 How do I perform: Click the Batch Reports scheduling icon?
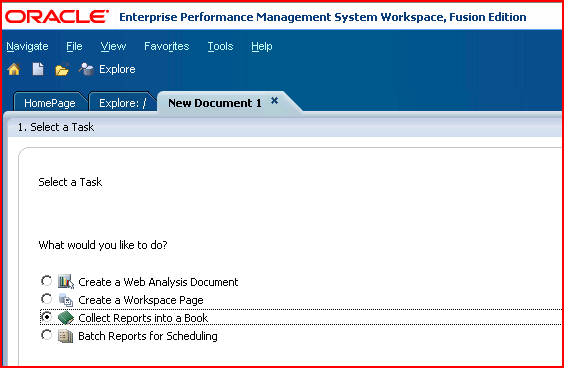(66, 336)
